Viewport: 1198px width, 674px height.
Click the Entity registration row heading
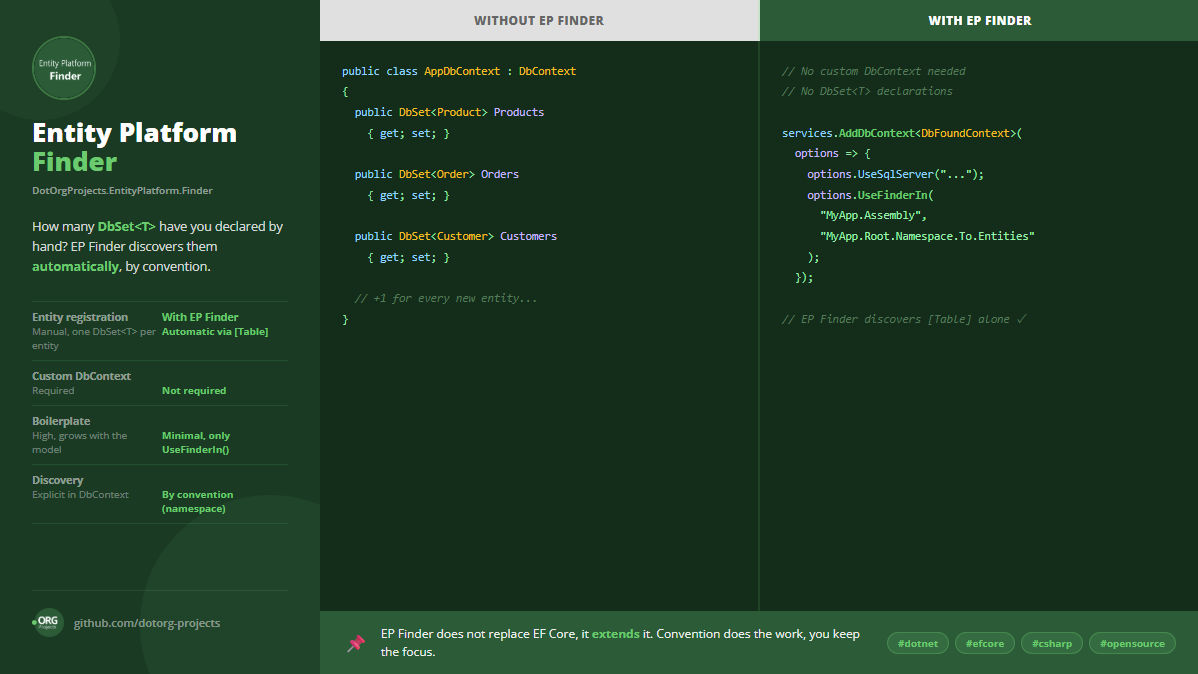point(80,316)
